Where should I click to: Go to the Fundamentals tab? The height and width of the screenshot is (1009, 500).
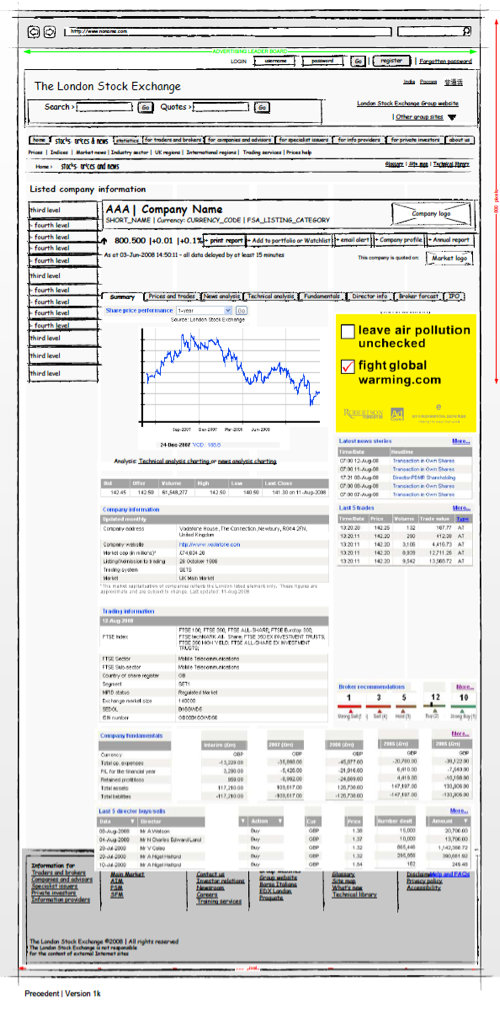pos(322,297)
